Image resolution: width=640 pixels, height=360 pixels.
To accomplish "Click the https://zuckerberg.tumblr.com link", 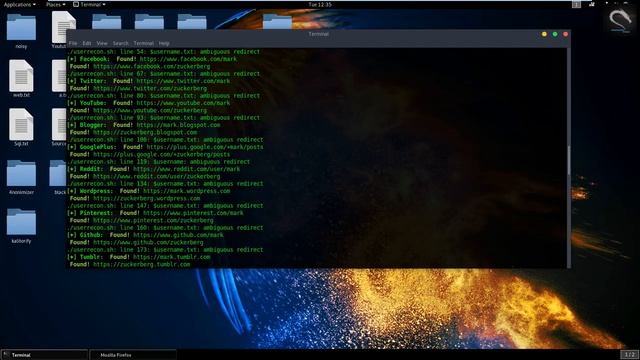I will pos(142,264).
